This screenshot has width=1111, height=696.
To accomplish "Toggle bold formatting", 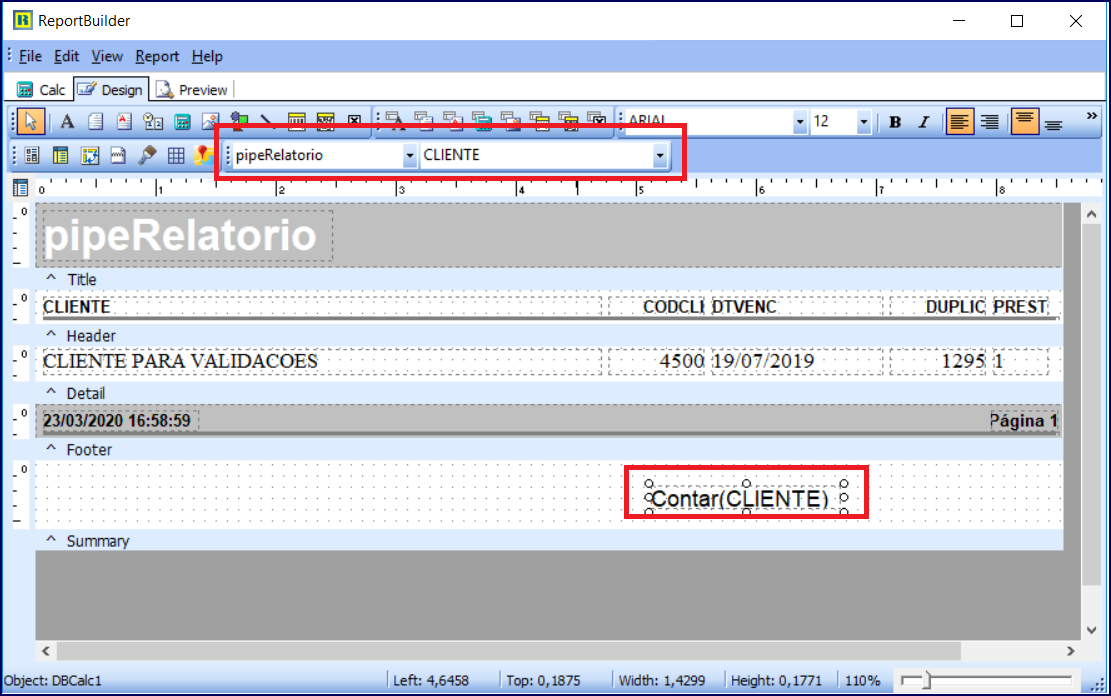I will (895, 122).
